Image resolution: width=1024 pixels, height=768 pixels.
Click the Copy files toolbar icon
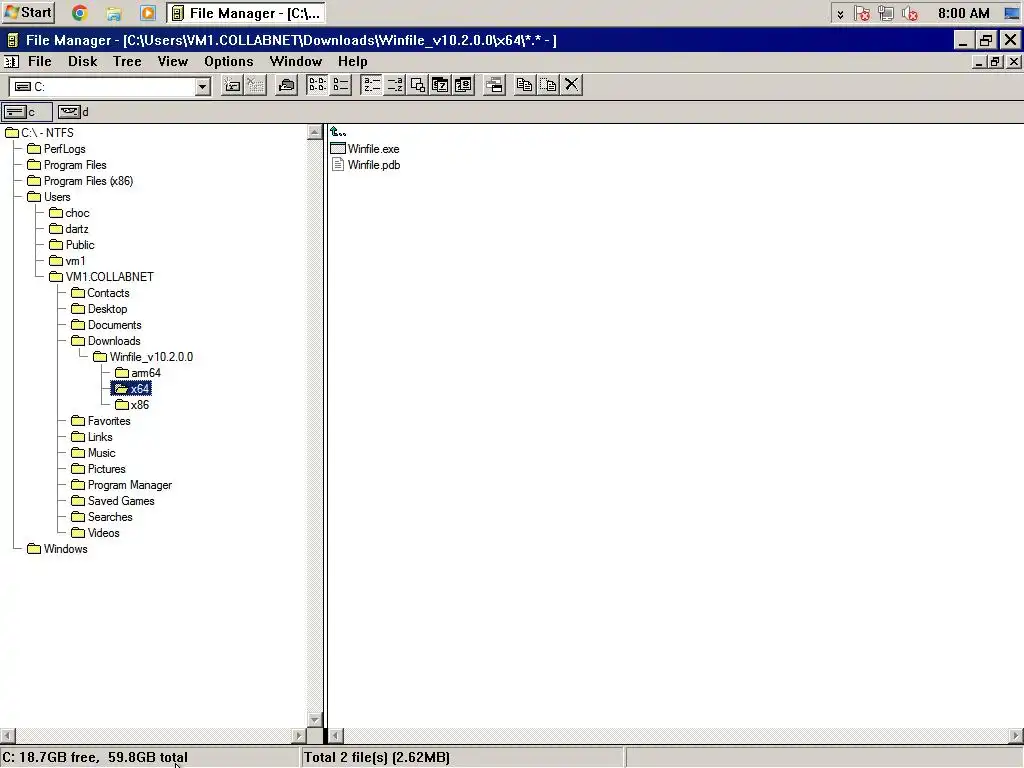[x=524, y=85]
